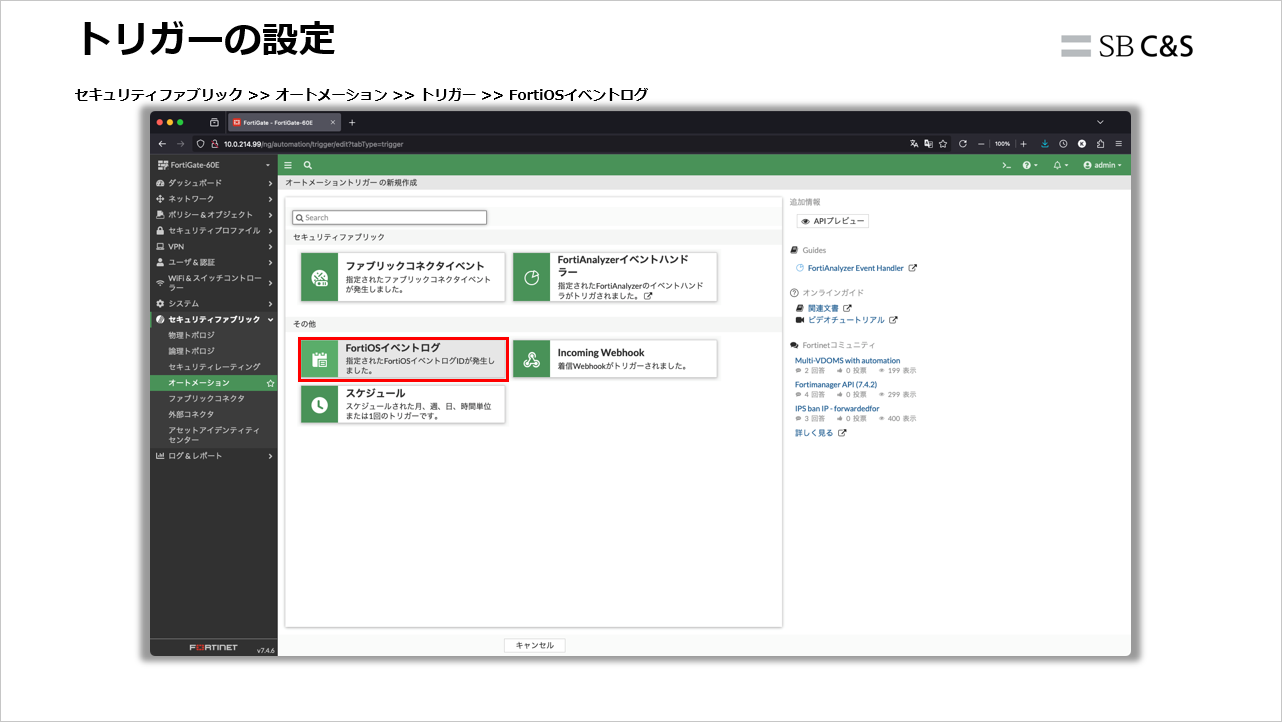The height and width of the screenshot is (722, 1282).
Task: Zoom in with the browser plus button
Action: pyautogui.click(x=1023, y=144)
